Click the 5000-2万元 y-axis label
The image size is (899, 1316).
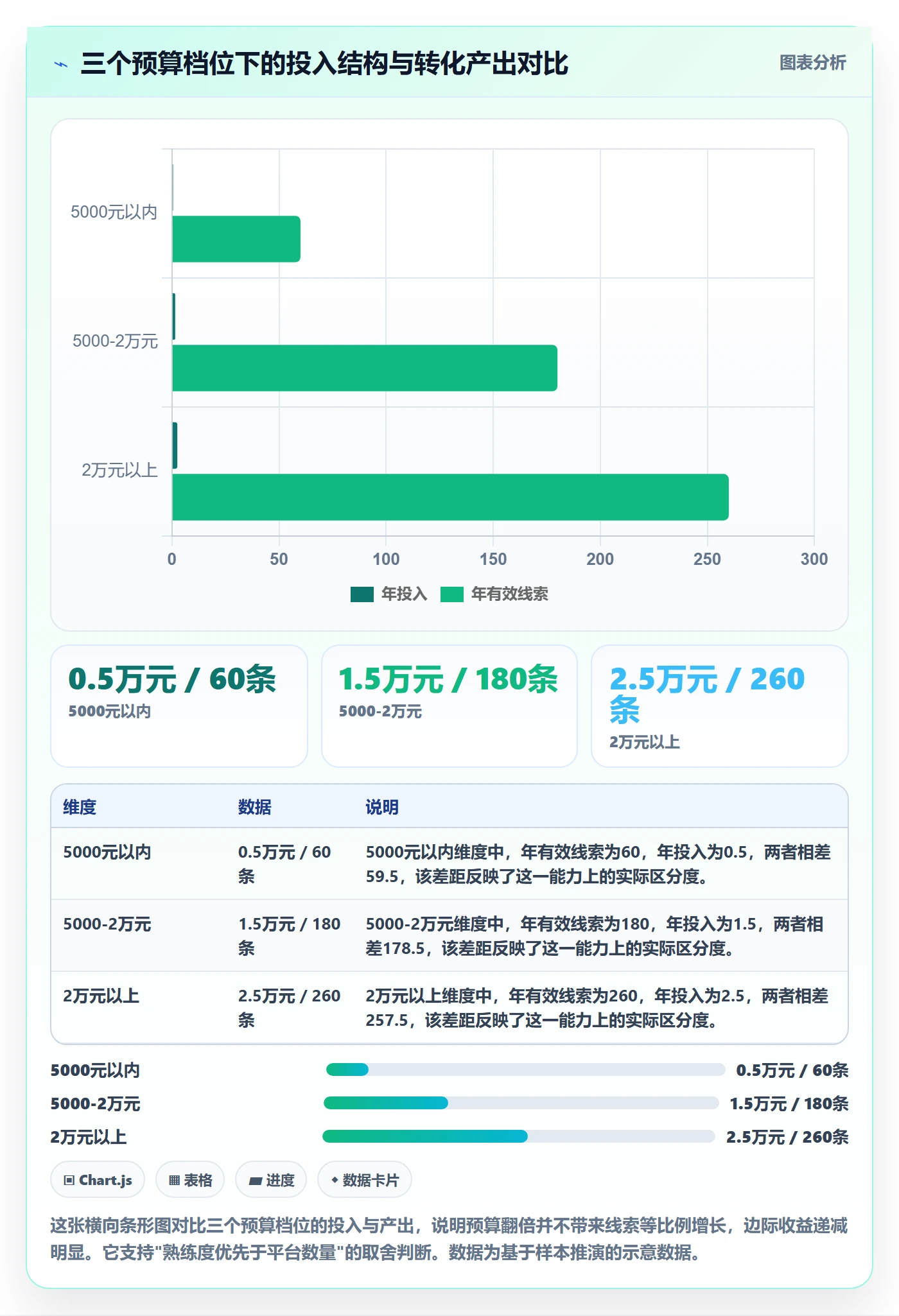(x=115, y=342)
